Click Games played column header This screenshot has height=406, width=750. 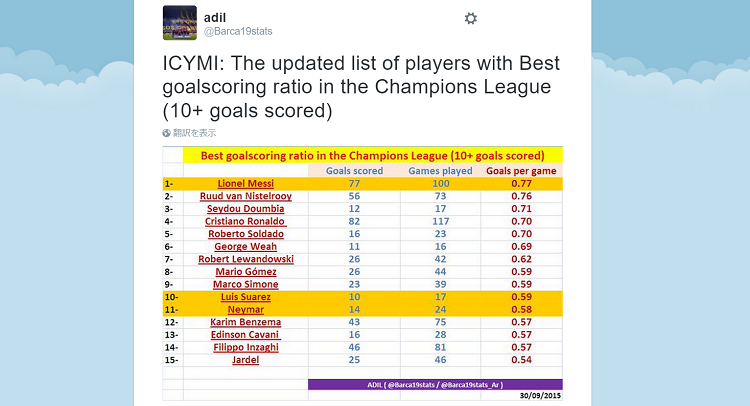pos(441,171)
